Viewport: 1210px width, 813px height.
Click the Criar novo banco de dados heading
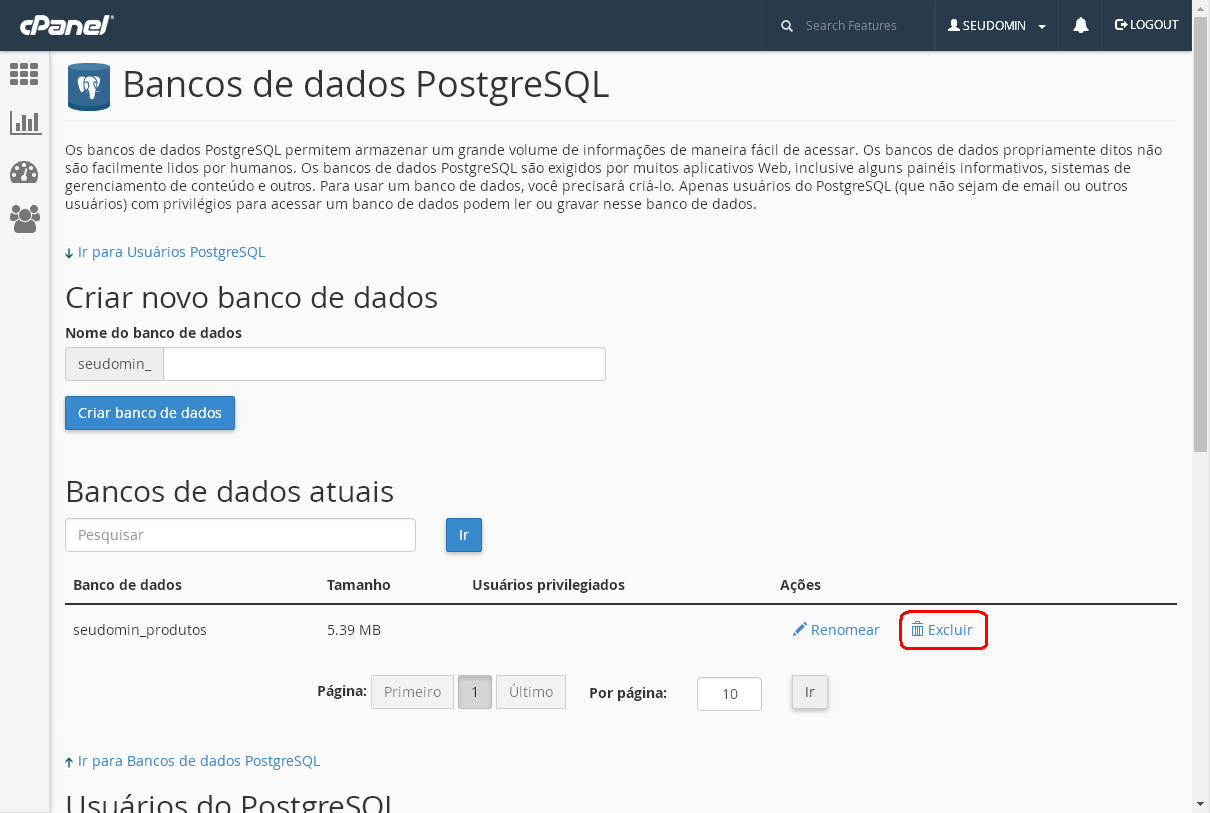pos(251,297)
